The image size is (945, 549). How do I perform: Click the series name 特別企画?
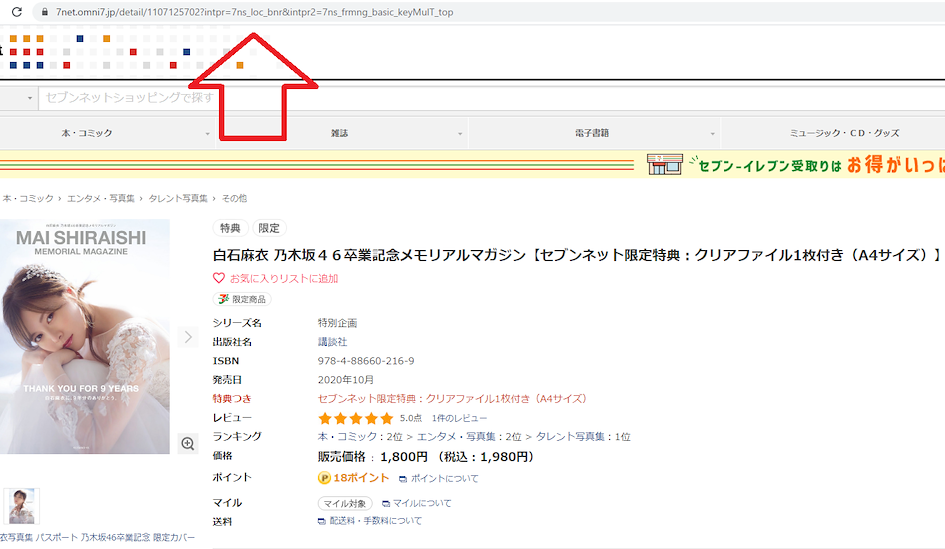click(x=338, y=323)
